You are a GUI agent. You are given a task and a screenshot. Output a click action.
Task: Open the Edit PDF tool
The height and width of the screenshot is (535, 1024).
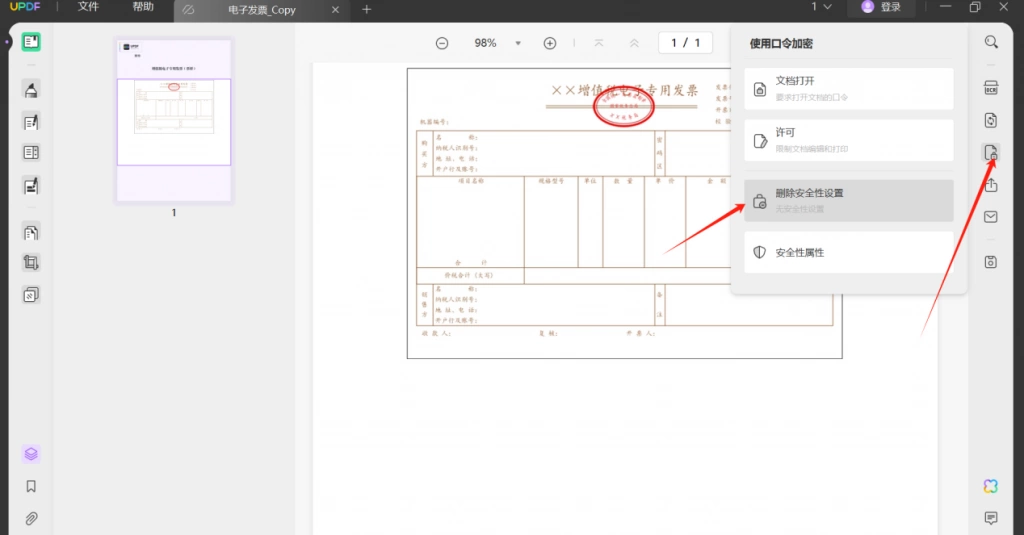point(31,122)
